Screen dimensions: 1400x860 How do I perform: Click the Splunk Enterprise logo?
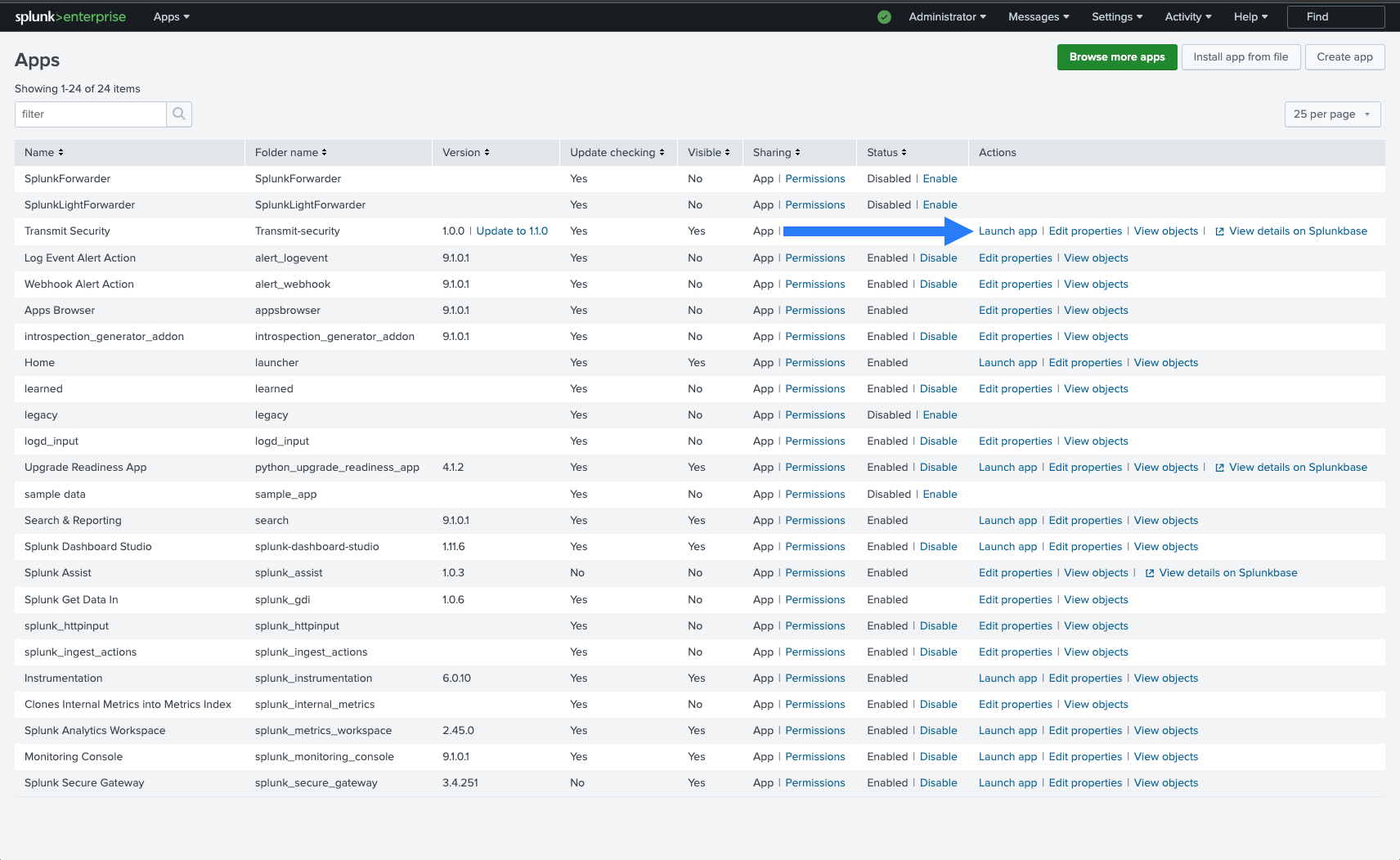[x=70, y=17]
